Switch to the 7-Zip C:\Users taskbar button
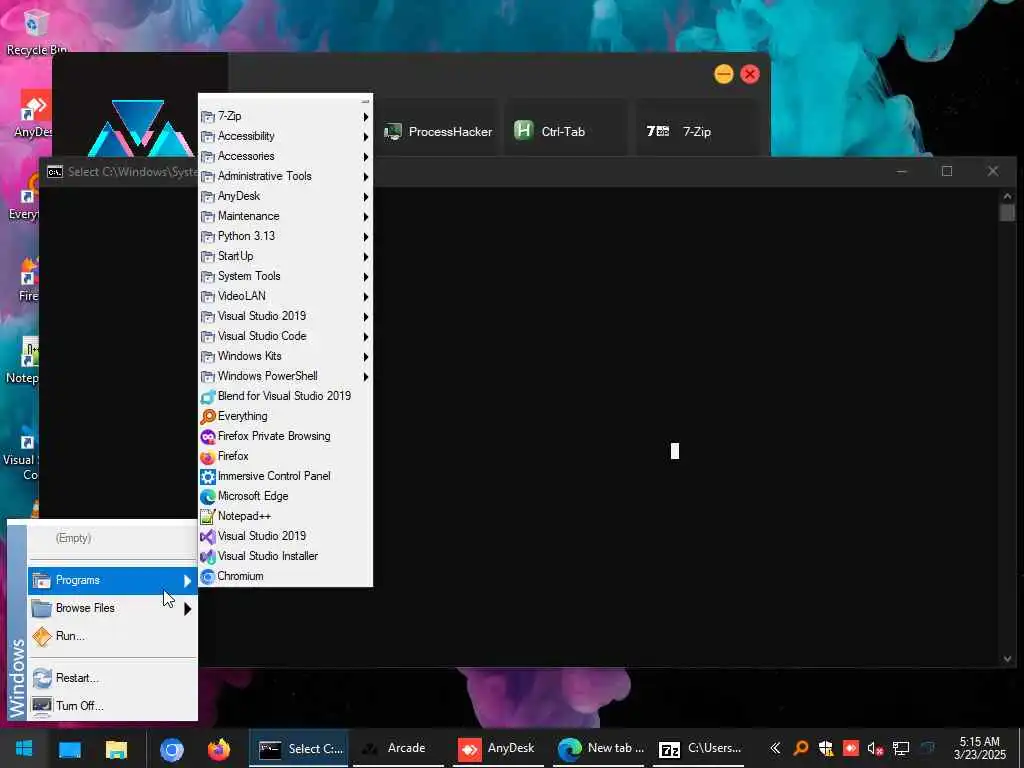 [x=700, y=749]
